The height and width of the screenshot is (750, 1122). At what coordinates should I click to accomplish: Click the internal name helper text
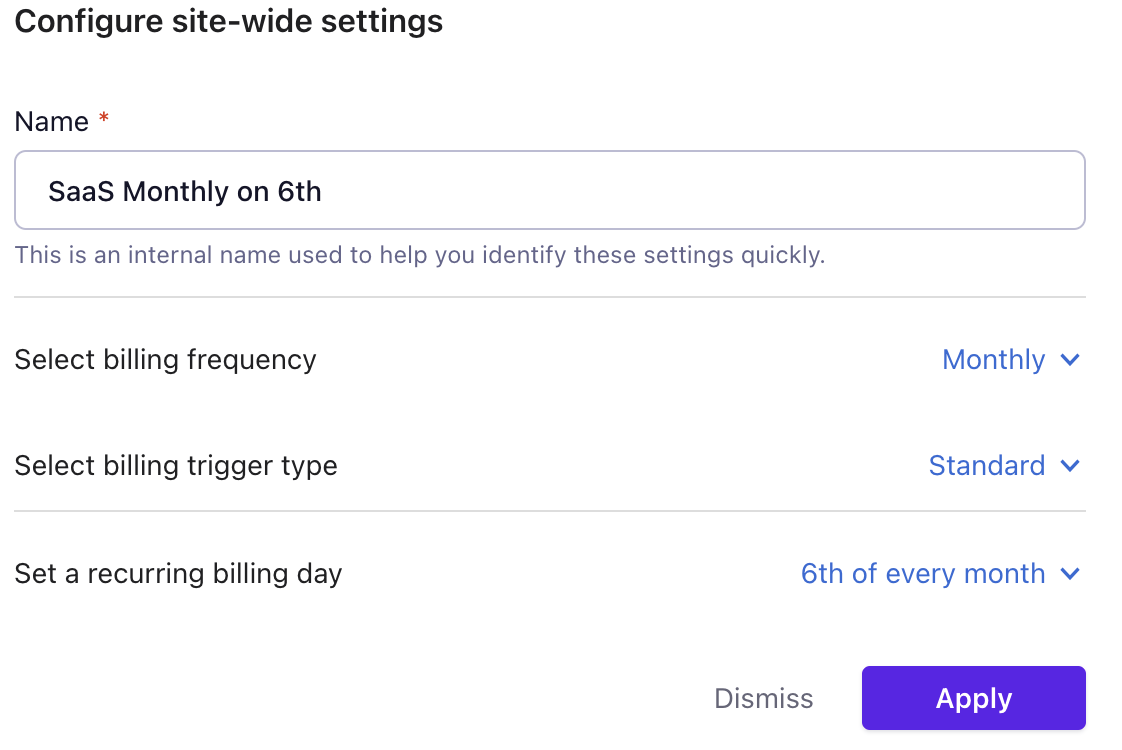[x=419, y=255]
